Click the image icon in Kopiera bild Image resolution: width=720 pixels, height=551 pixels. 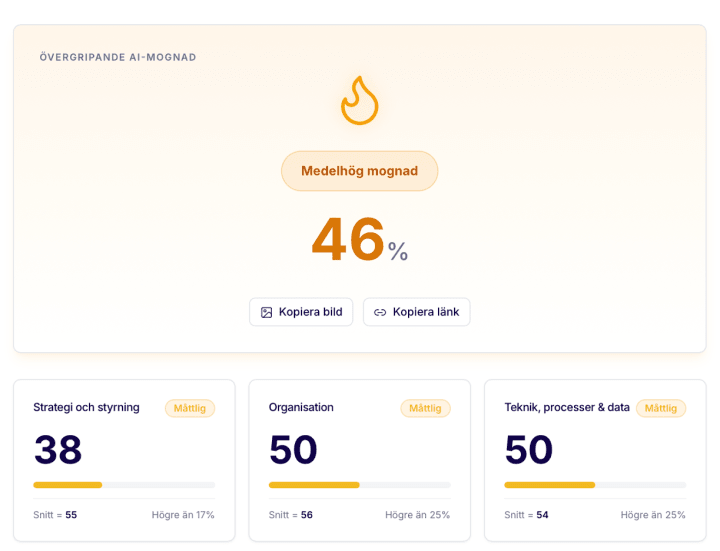(267, 312)
